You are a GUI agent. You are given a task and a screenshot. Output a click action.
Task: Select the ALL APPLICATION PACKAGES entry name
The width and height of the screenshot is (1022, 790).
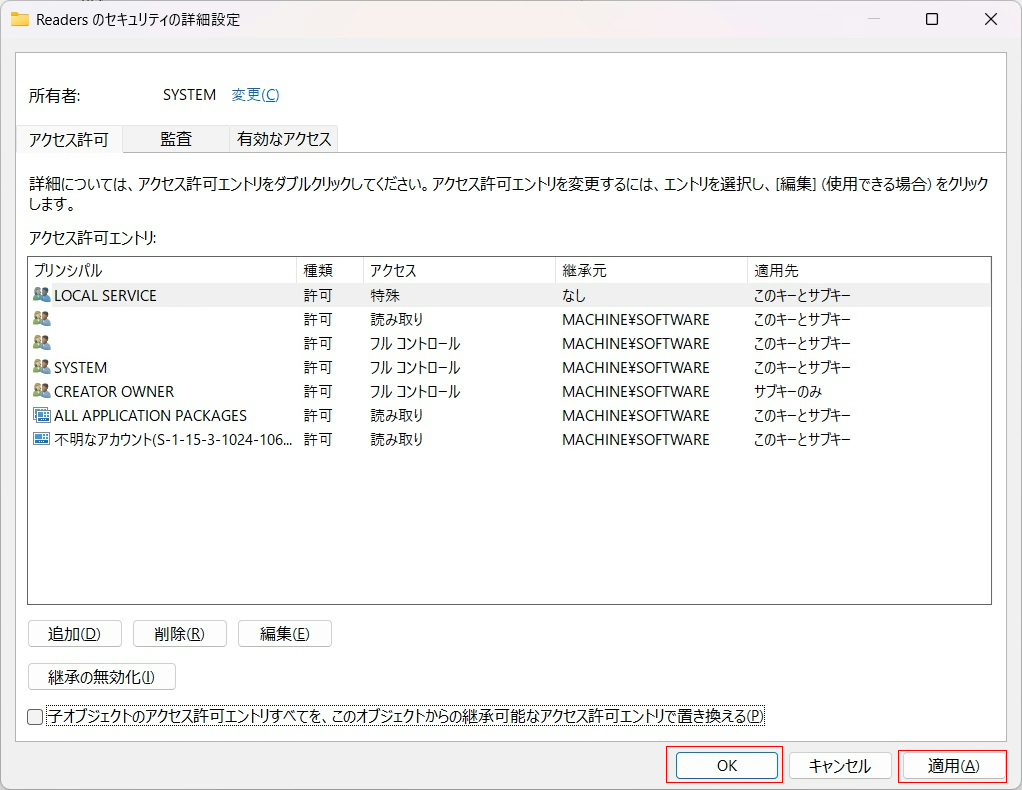(151, 416)
